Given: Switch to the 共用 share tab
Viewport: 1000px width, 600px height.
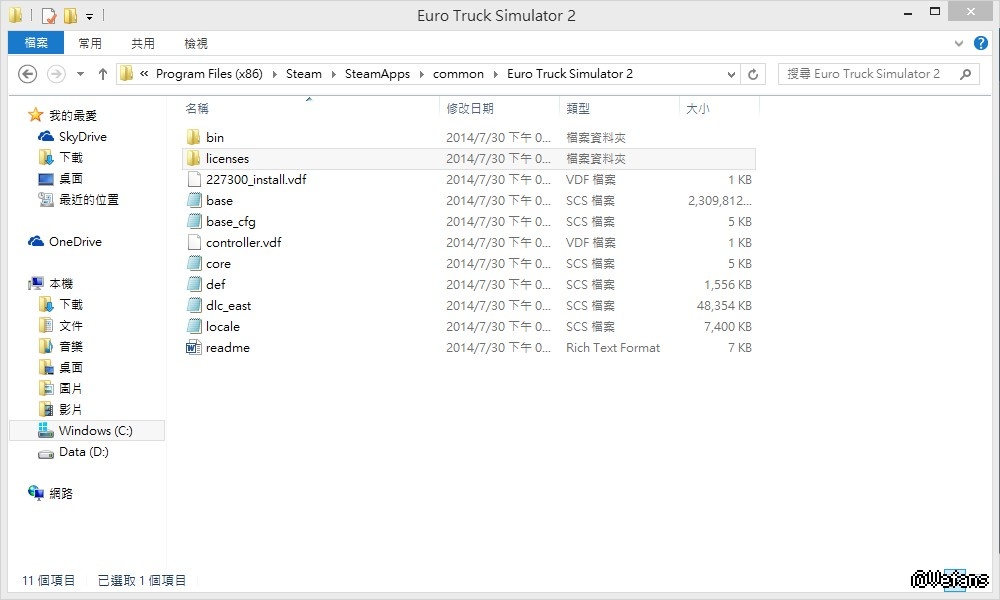Looking at the screenshot, I should point(143,43).
